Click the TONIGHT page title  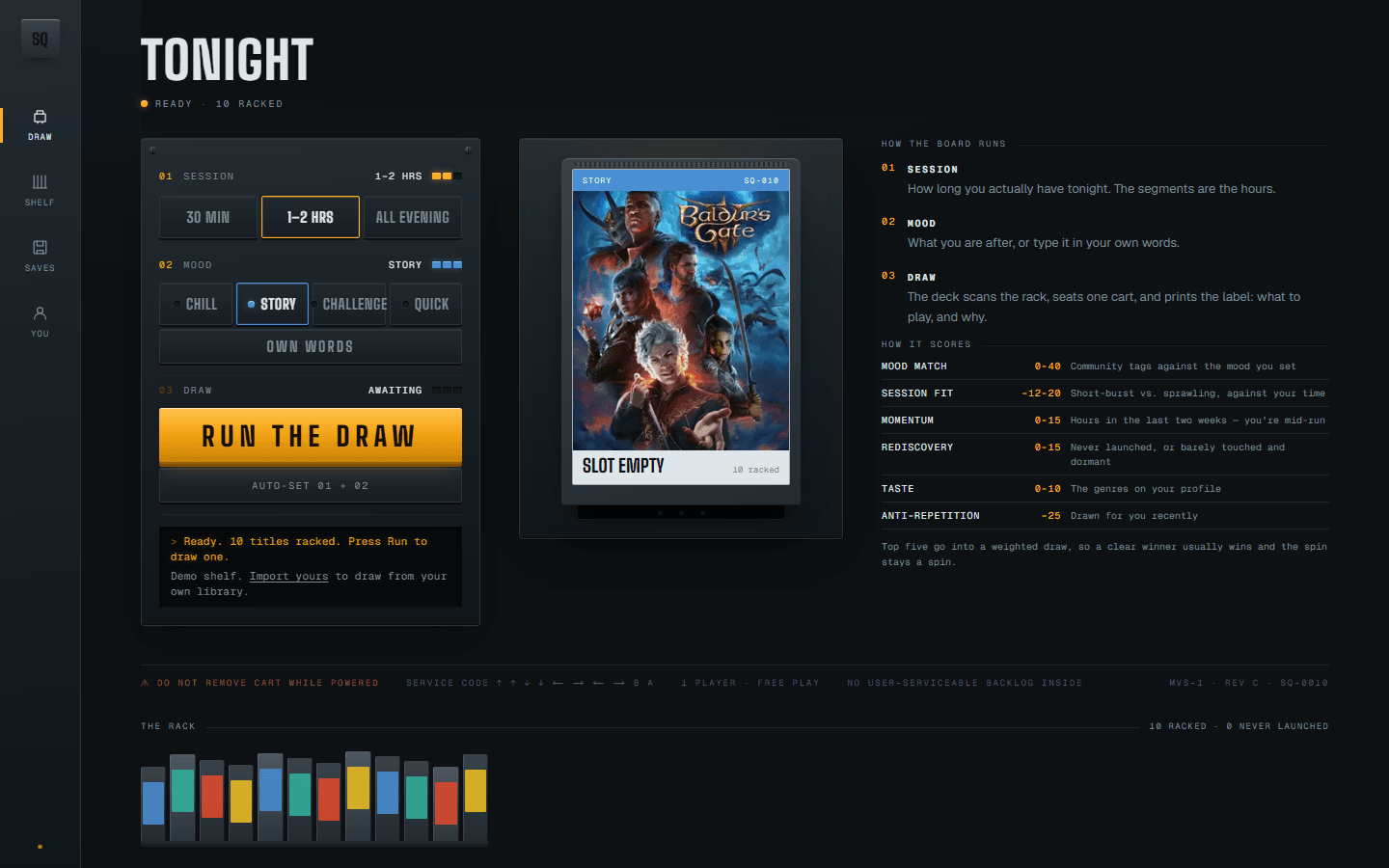(x=227, y=60)
